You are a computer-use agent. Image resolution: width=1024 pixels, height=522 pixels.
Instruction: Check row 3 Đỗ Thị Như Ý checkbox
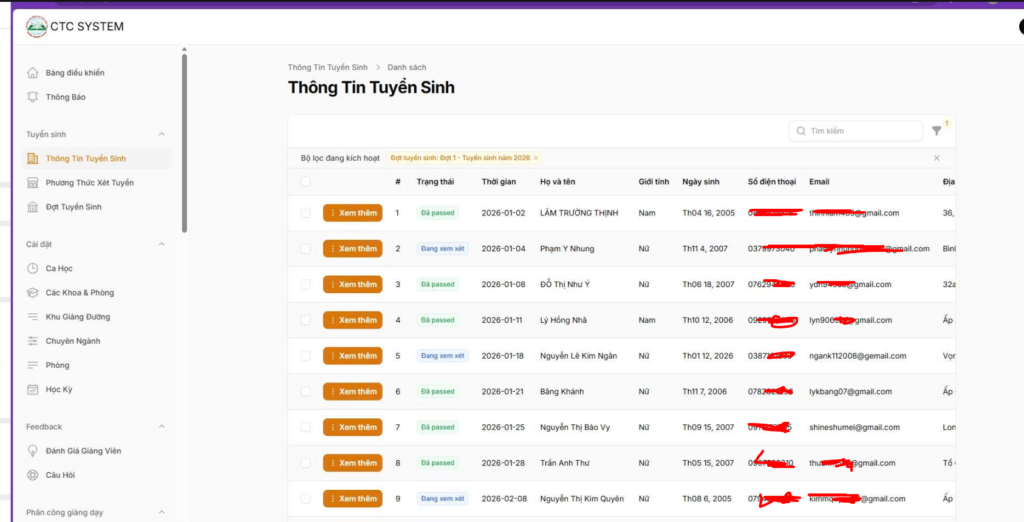pos(306,284)
